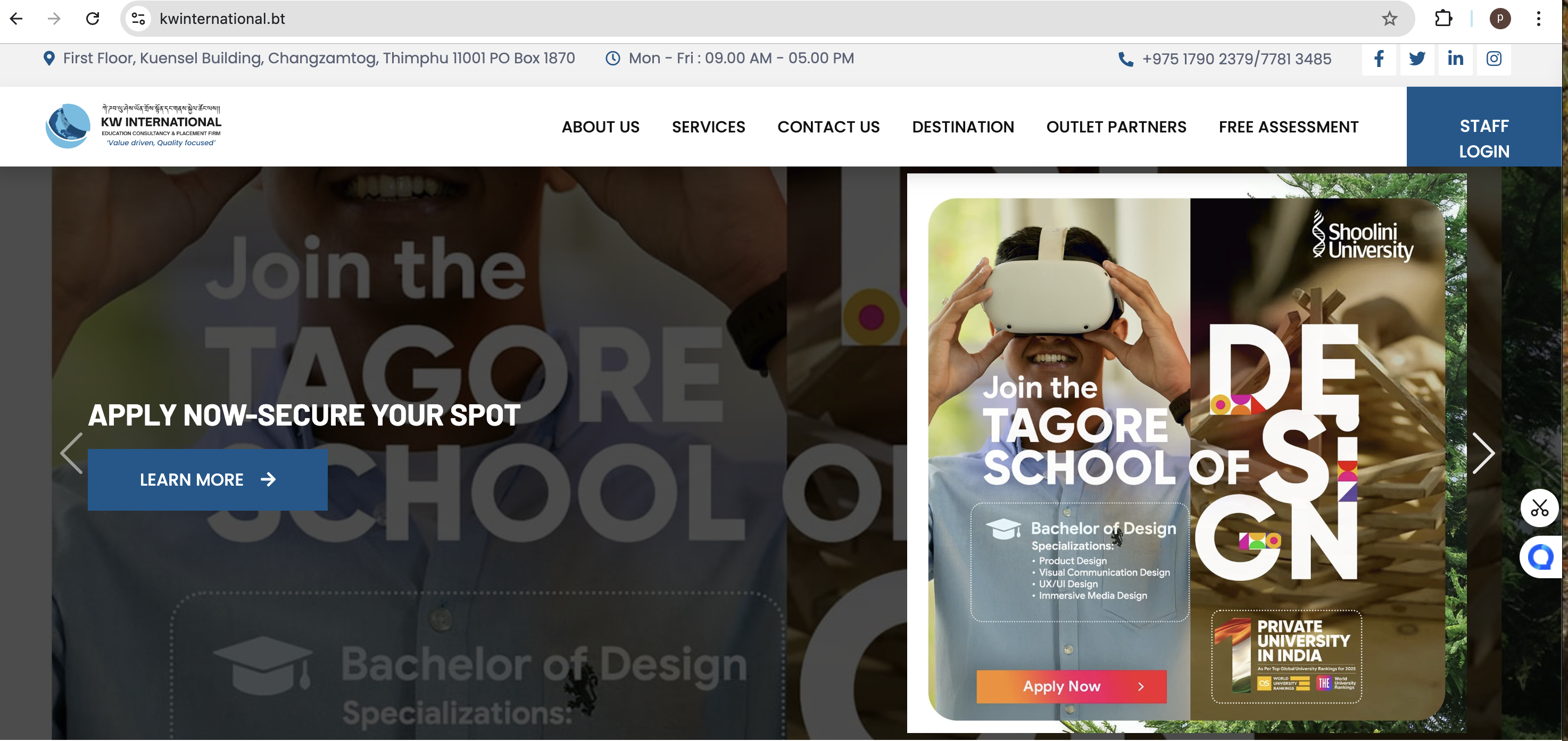Open the Facebook social icon
Image resolution: width=1568 pixels, height=741 pixels.
coord(1379,59)
